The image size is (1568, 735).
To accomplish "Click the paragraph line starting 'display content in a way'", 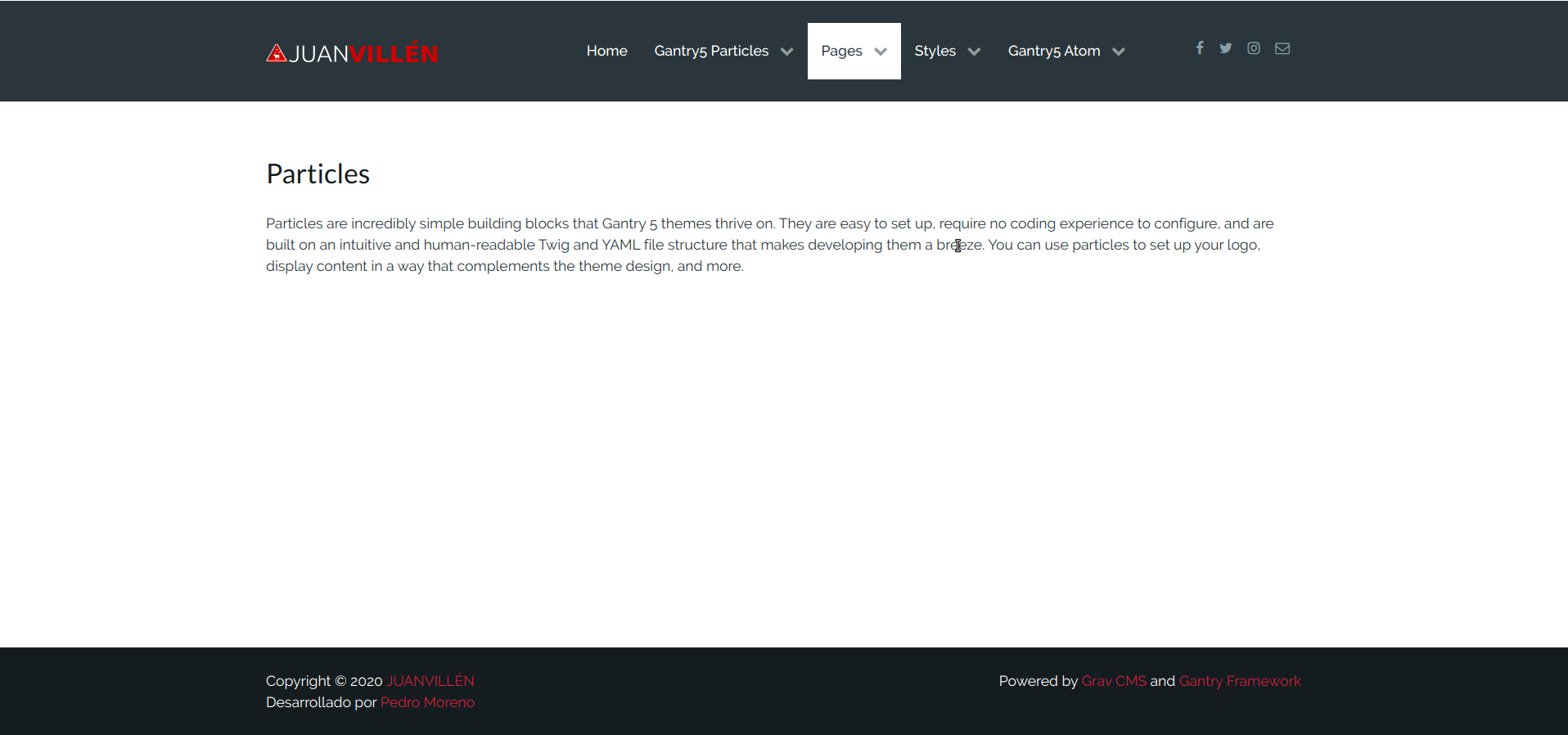I will [505, 266].
